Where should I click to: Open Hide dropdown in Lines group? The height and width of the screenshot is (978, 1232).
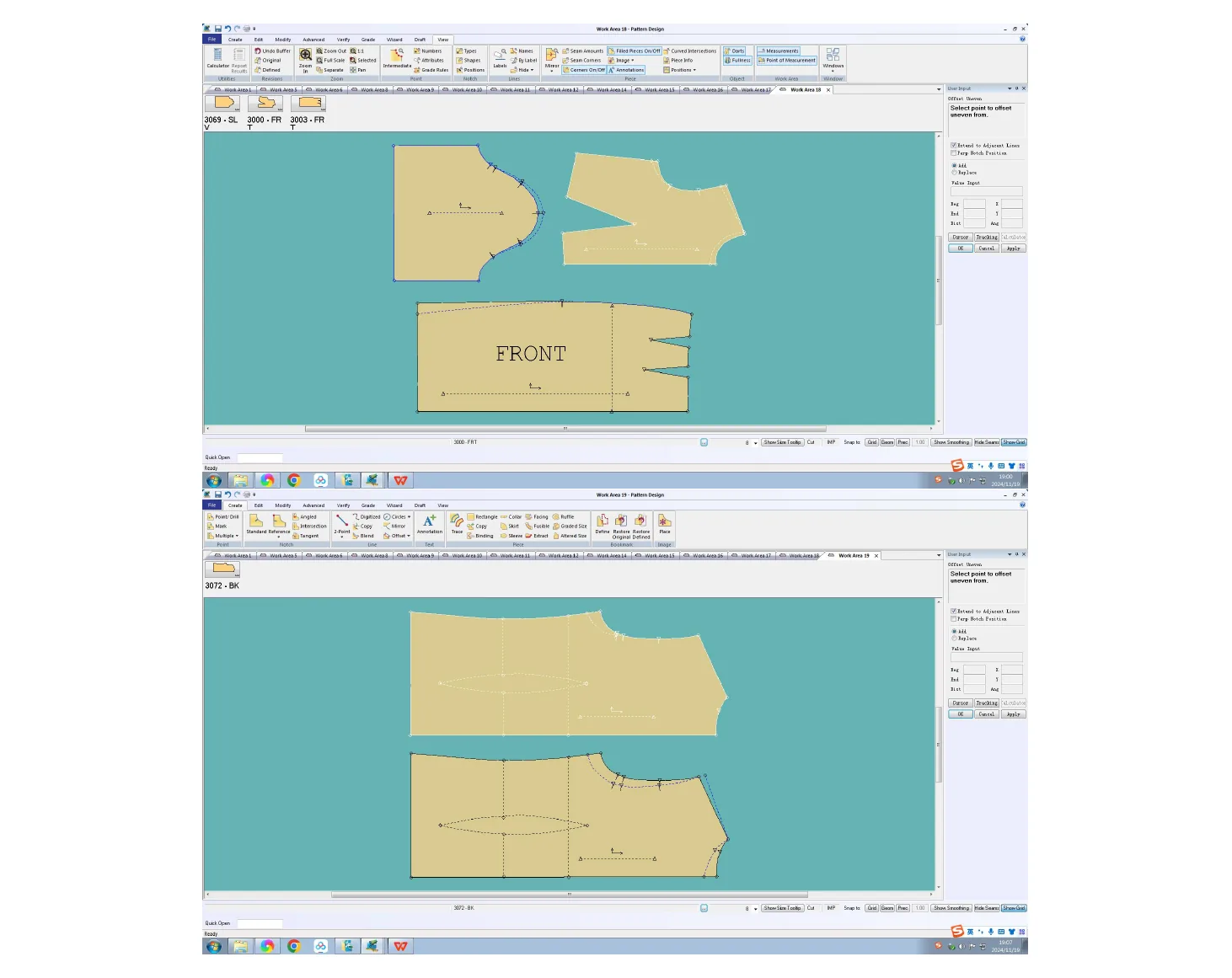522,70
